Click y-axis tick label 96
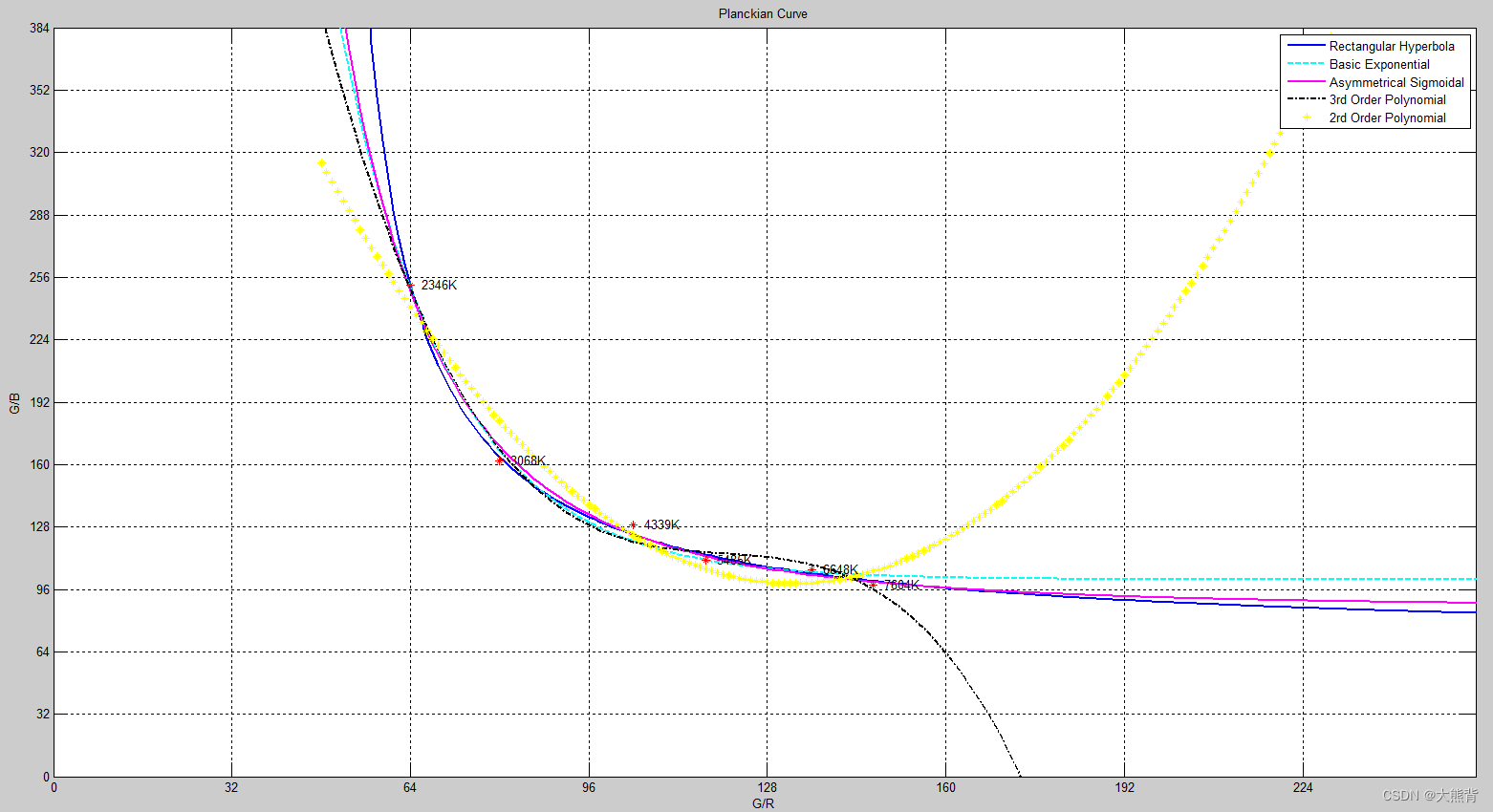The width and height of the screenshot is (1493, 812). 43,589
